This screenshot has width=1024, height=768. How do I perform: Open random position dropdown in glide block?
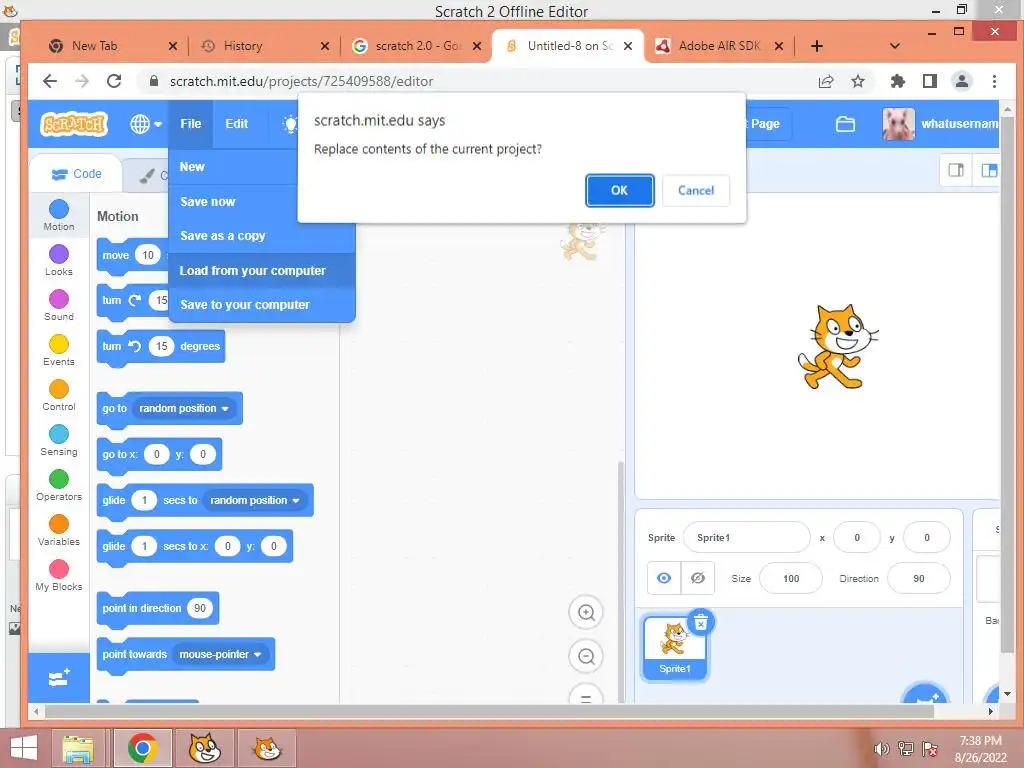point(255,500)
